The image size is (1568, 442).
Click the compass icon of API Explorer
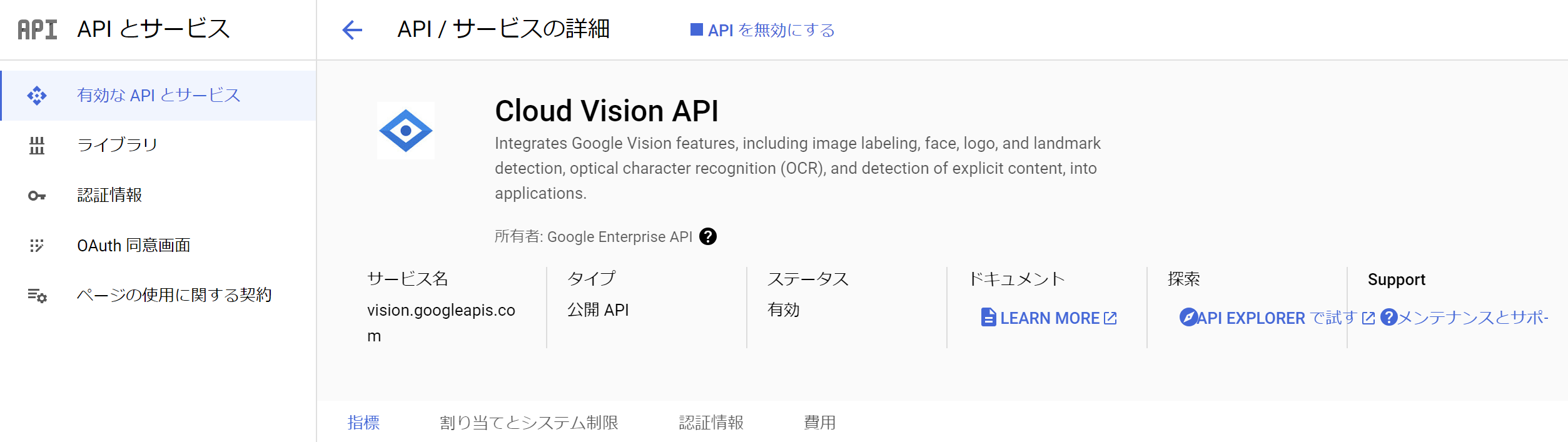(1188, 317)
